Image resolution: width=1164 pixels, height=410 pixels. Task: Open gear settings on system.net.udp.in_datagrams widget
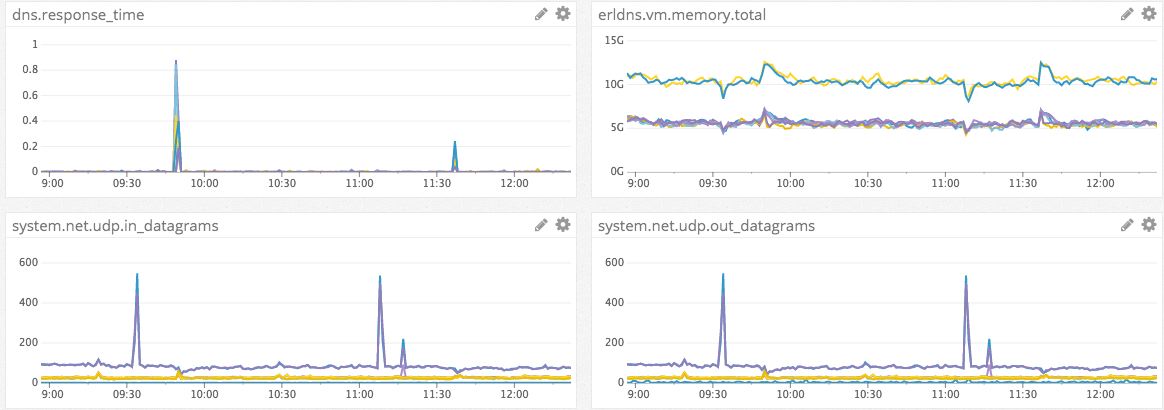pos(563,224)
